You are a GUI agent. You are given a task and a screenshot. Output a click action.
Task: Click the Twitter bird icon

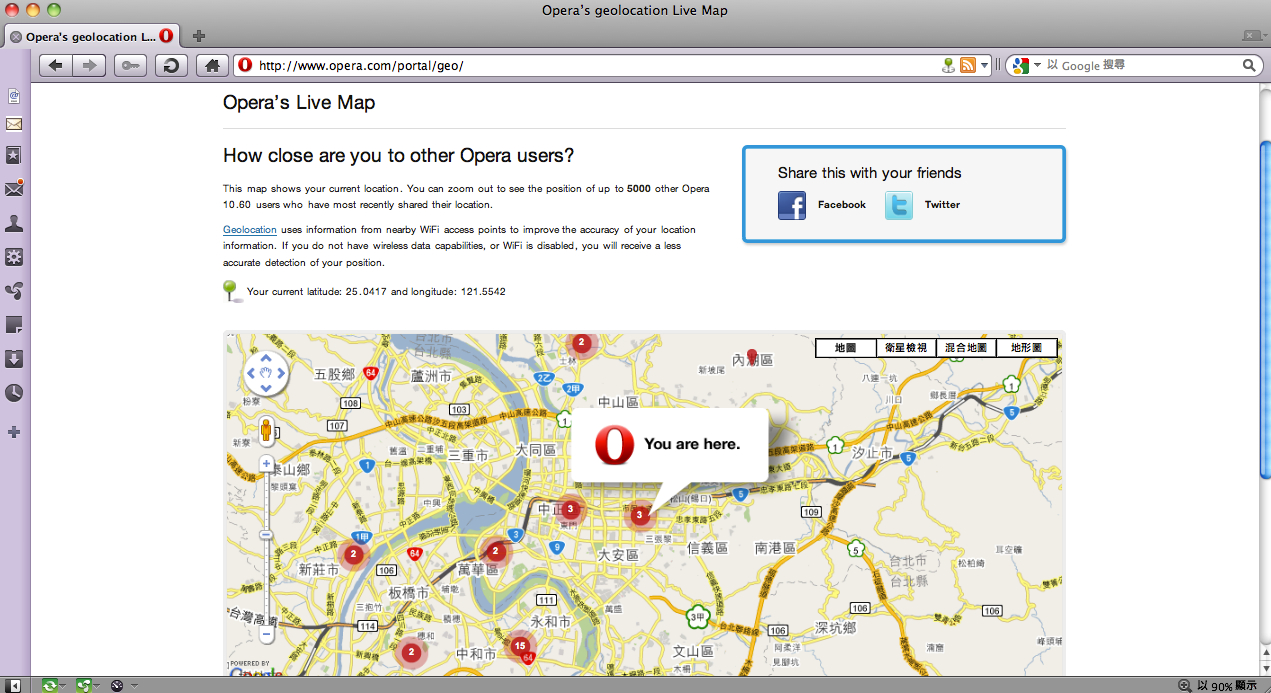(899, 205)
